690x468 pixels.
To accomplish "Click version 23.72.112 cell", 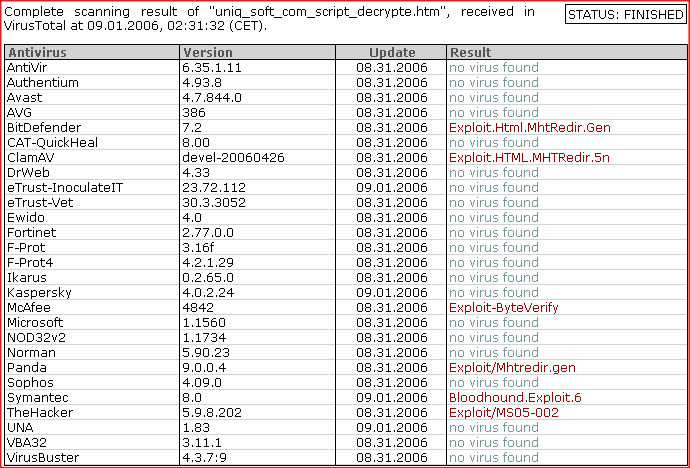I will tap(214, 187).
